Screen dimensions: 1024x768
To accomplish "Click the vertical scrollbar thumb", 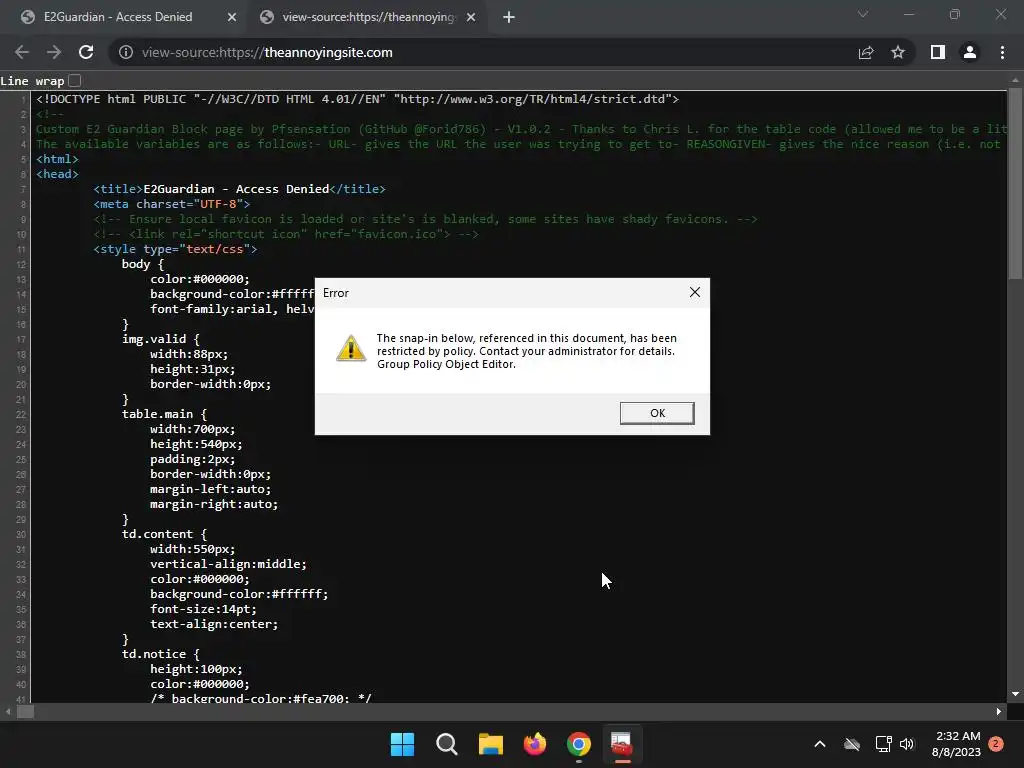I will coord(1015,183).
